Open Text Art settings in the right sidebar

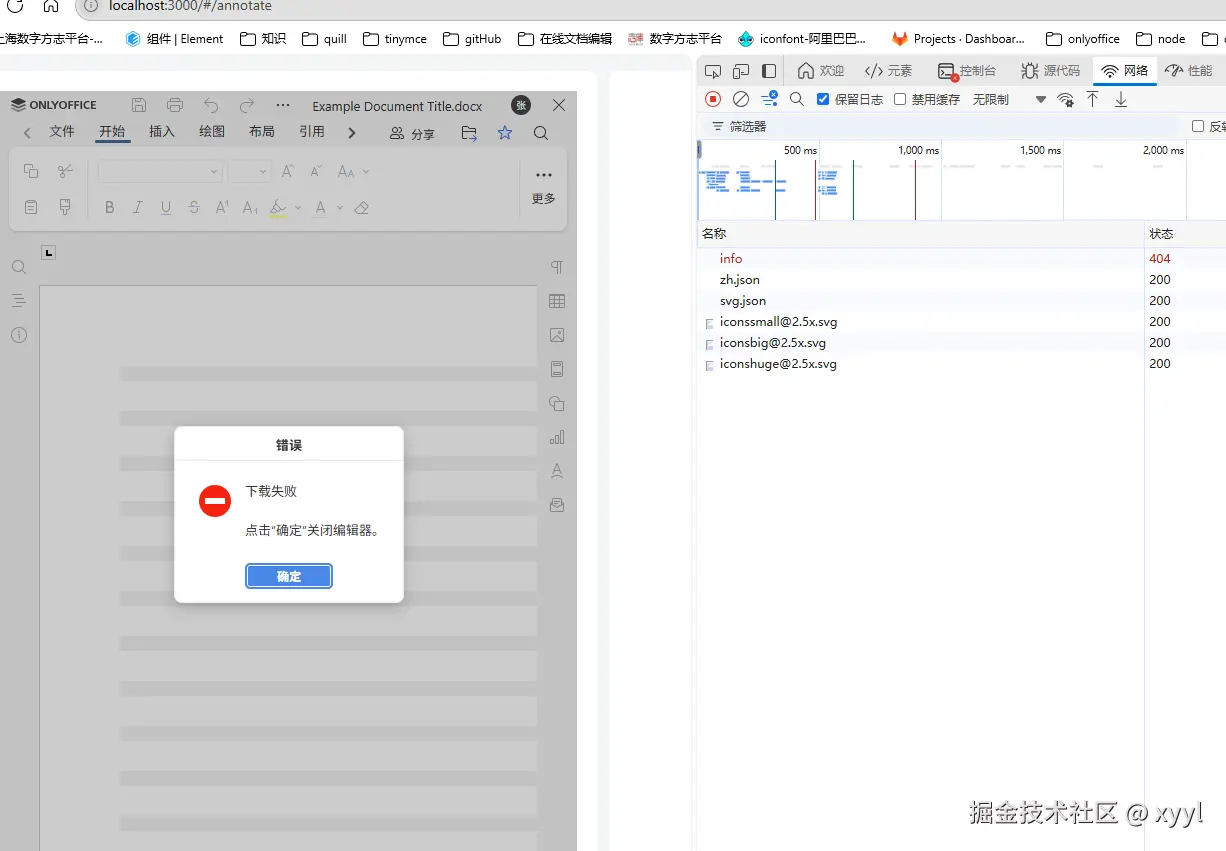tap(557, 471)
